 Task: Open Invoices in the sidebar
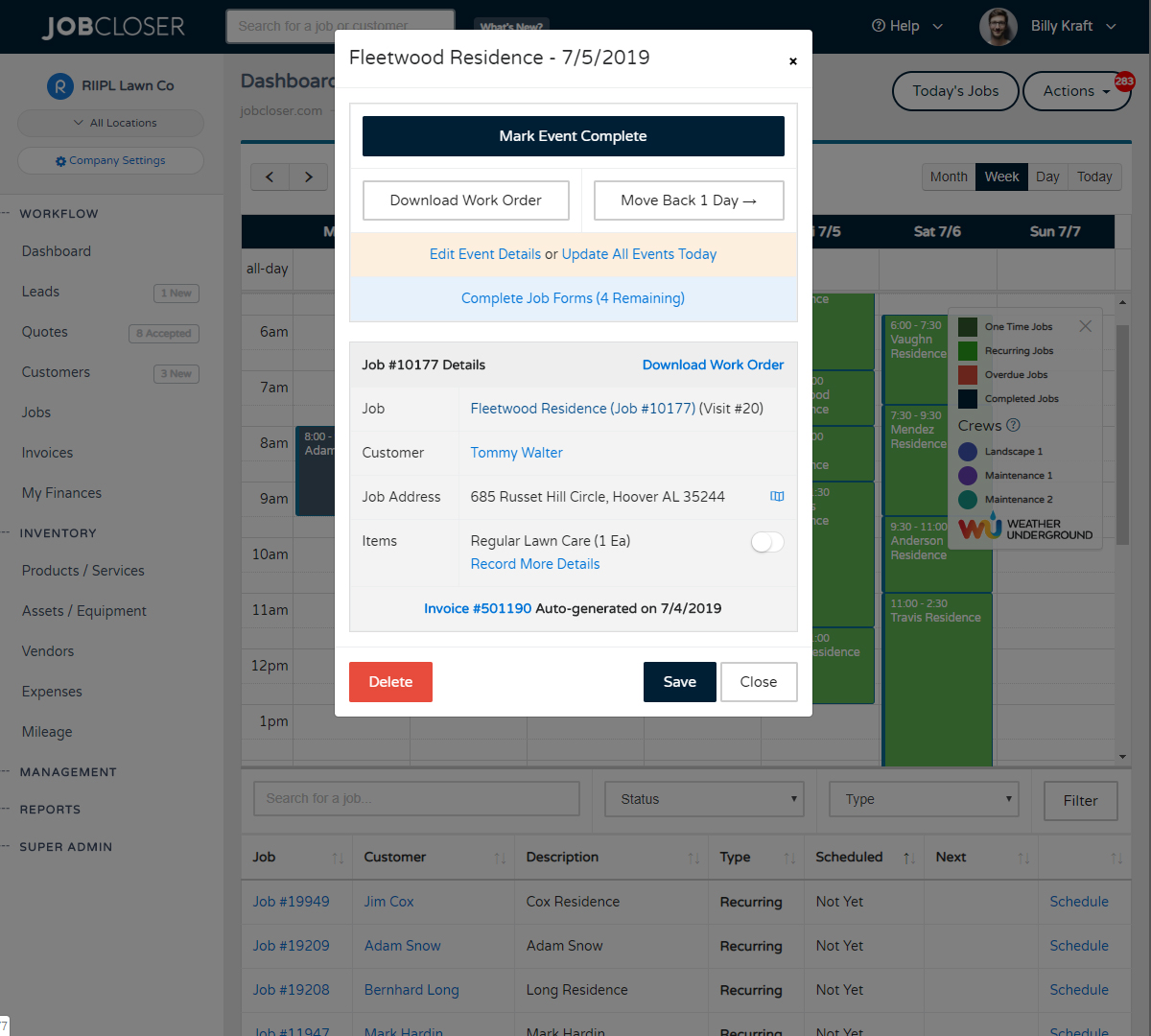pyautogui.click(x=47, y=453)
